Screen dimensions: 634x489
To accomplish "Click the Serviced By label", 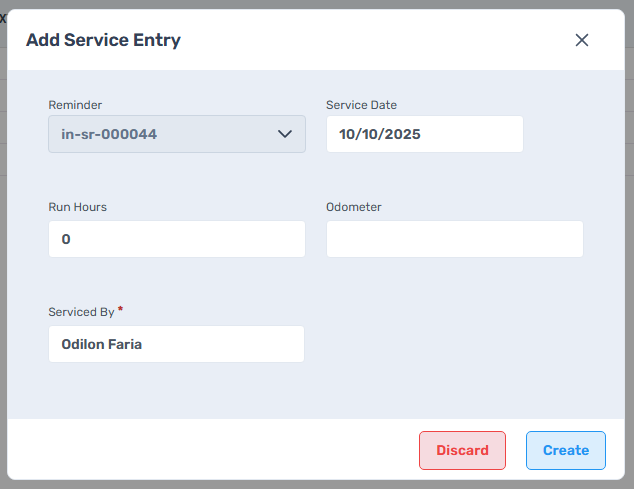I will click(x=81, y=312).
